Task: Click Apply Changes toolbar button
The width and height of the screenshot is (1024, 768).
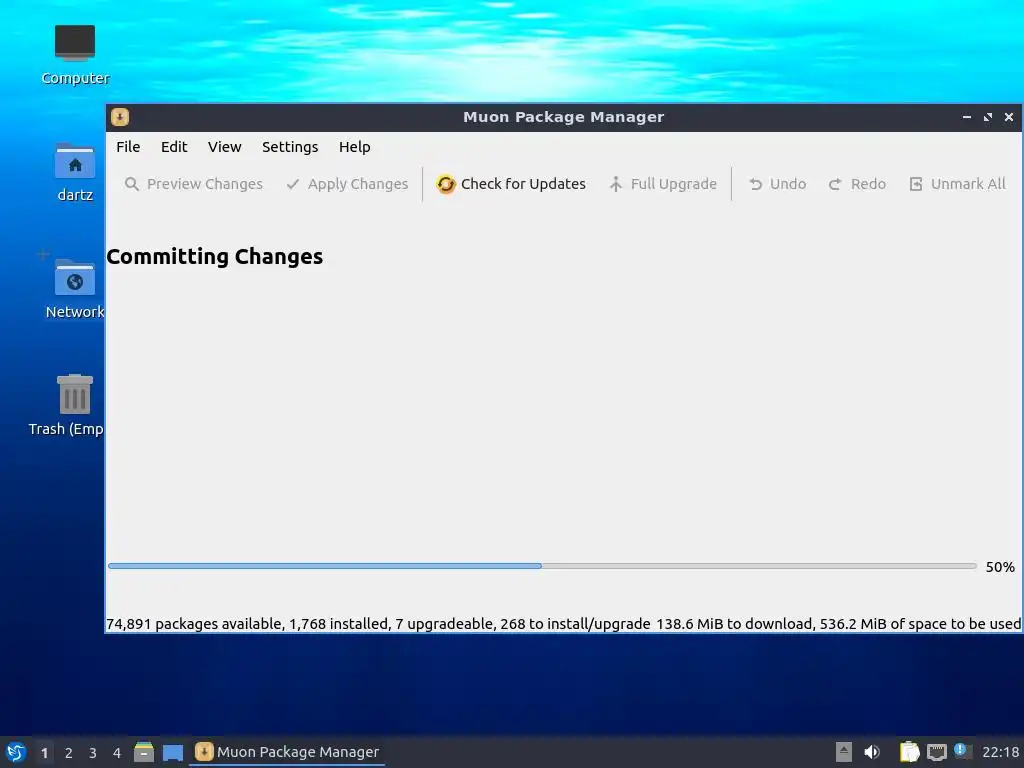Action: [x=347, y=184]
